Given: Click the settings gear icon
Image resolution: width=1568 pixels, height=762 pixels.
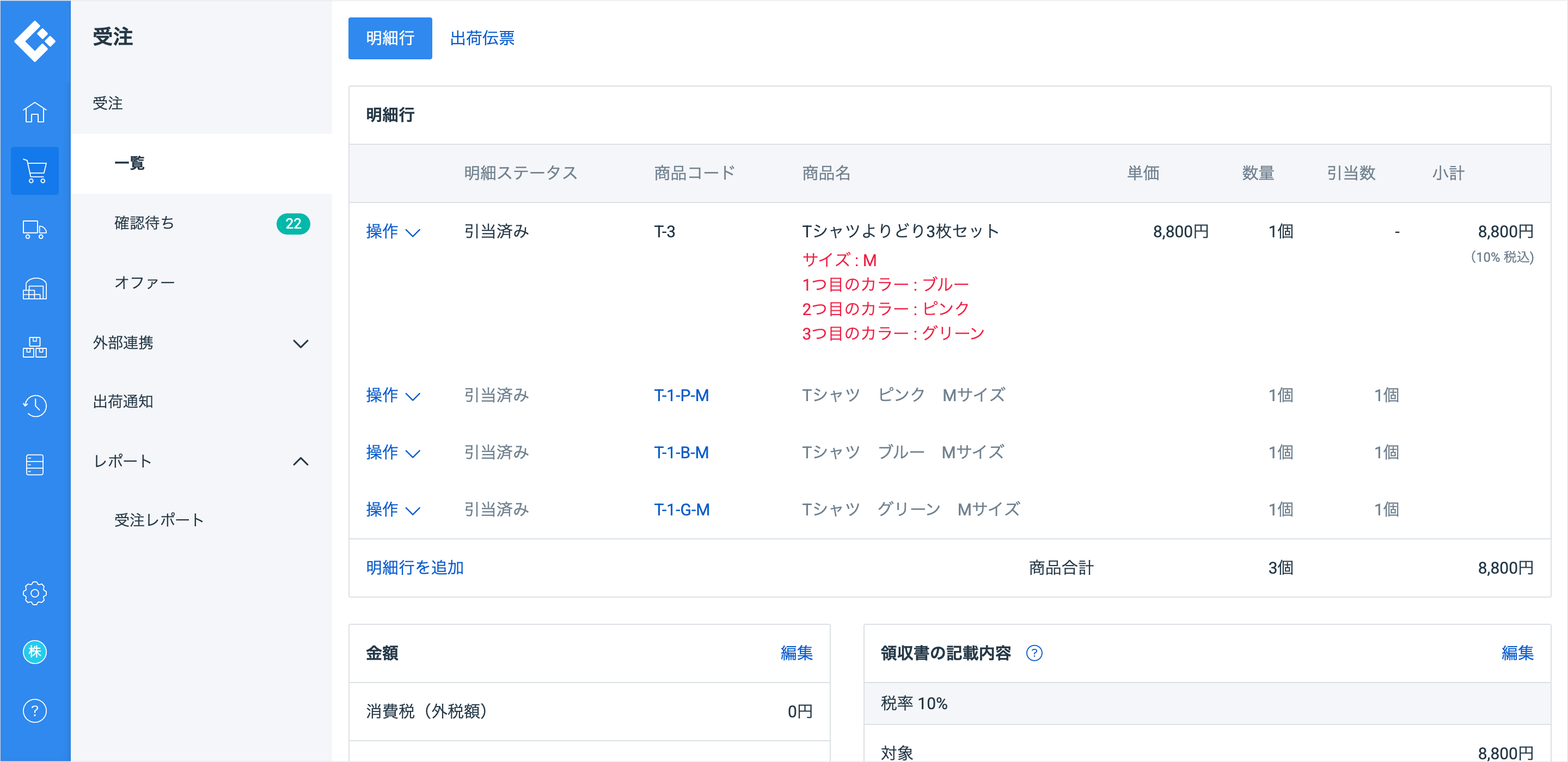Looking at the screenshot, I should (x=35, y=593).
